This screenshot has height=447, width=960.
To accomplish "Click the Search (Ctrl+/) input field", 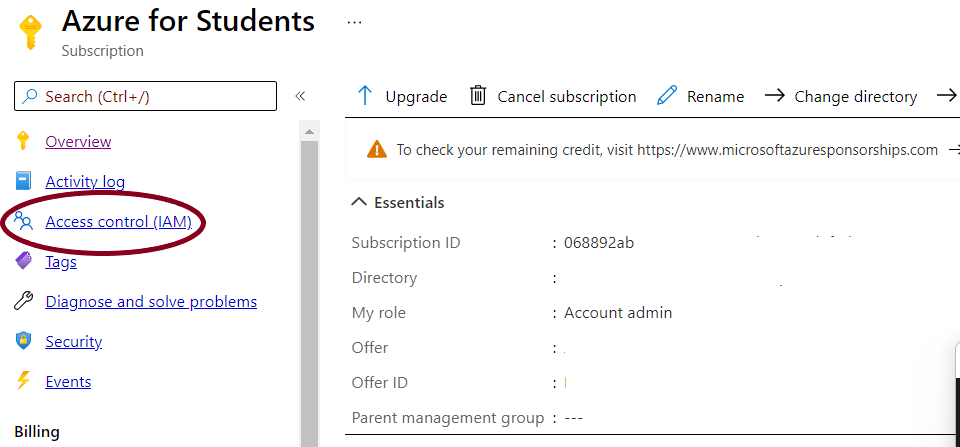I will click(x=150, y=96).
